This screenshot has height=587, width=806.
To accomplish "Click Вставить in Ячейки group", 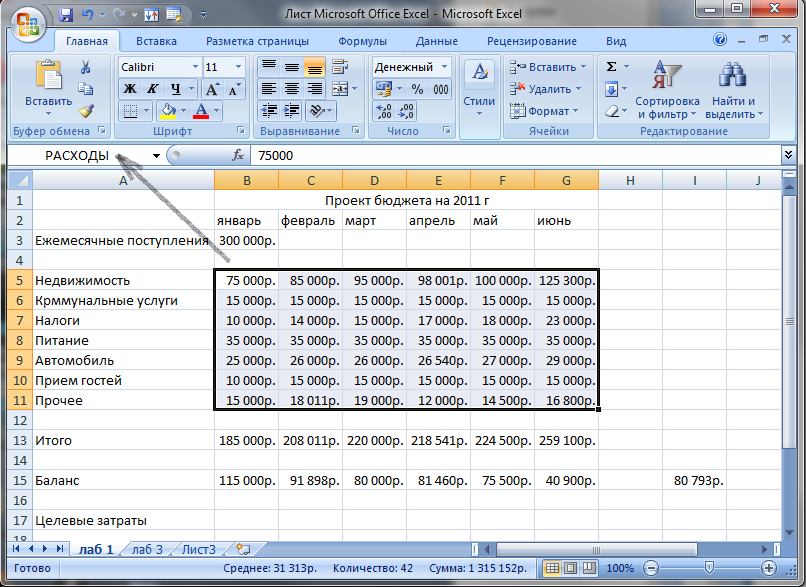I will (x=548, y=67).
